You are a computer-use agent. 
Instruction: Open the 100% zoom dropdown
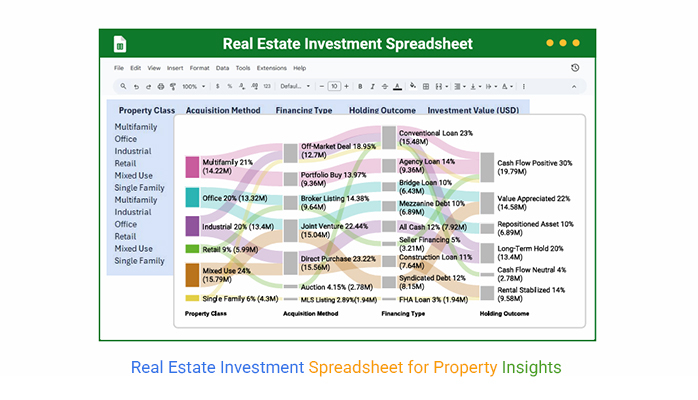click(x=192, y=86)
